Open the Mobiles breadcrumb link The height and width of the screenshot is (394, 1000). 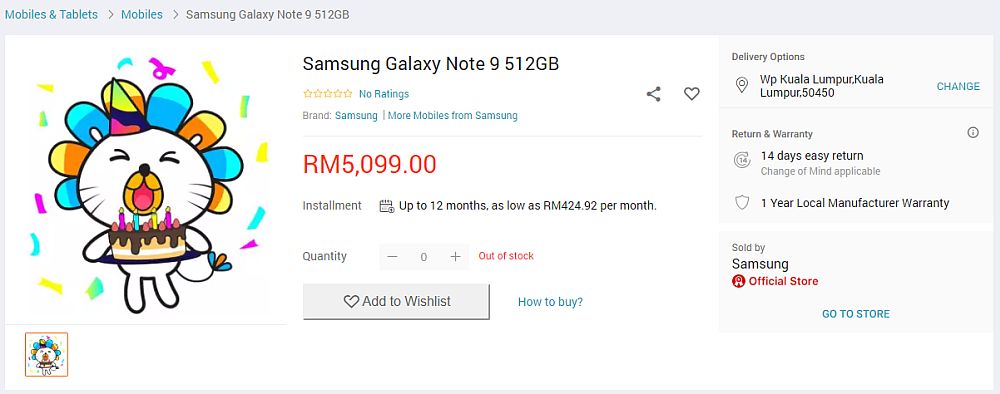tap(142, 14)
